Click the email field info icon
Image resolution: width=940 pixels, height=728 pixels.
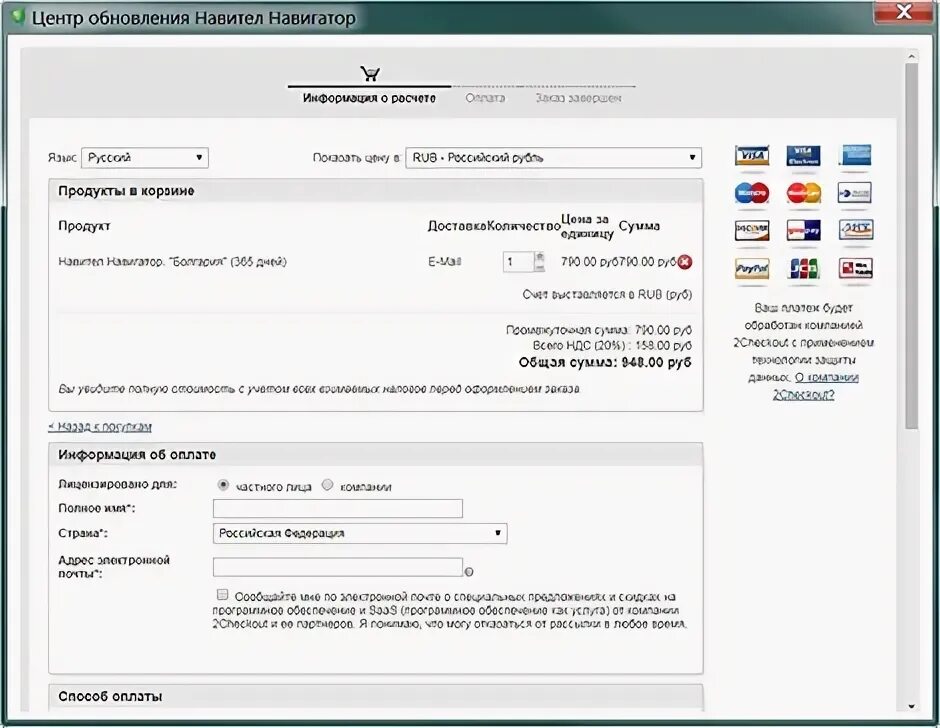coord(469,572)
